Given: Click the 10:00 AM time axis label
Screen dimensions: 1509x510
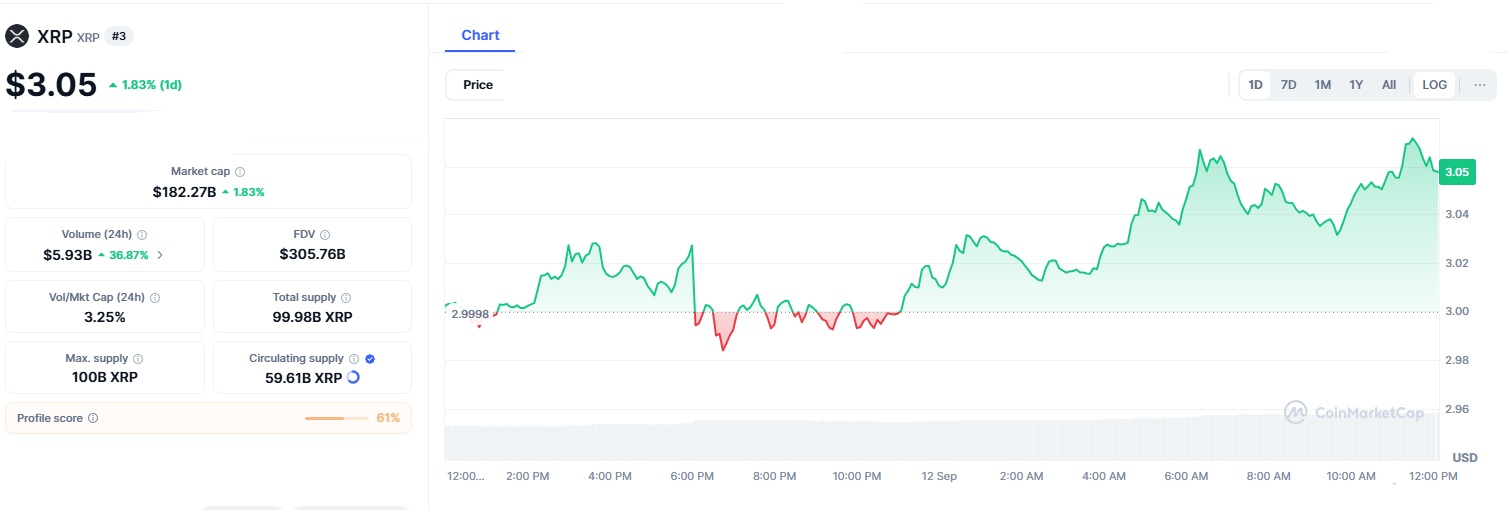Looking at the screenshot, I should [1351, 477].
